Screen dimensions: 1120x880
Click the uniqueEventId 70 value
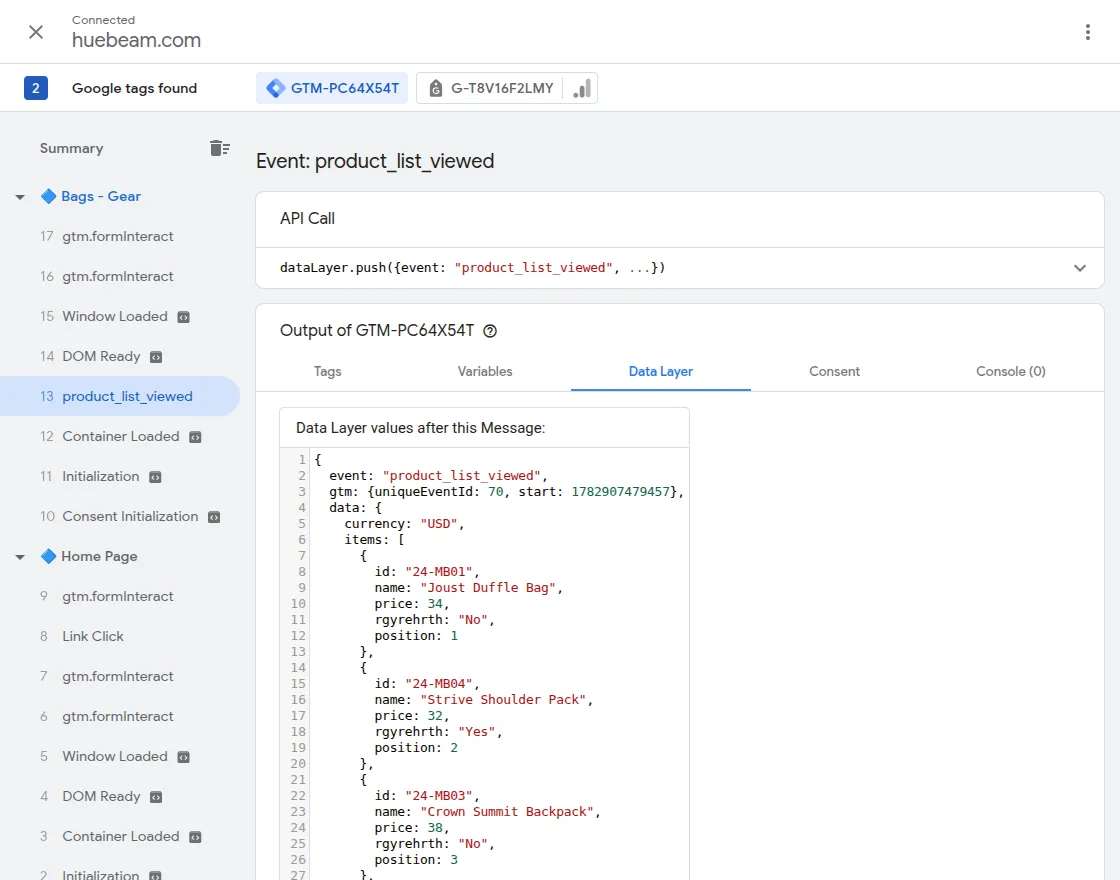pos(496,491)
